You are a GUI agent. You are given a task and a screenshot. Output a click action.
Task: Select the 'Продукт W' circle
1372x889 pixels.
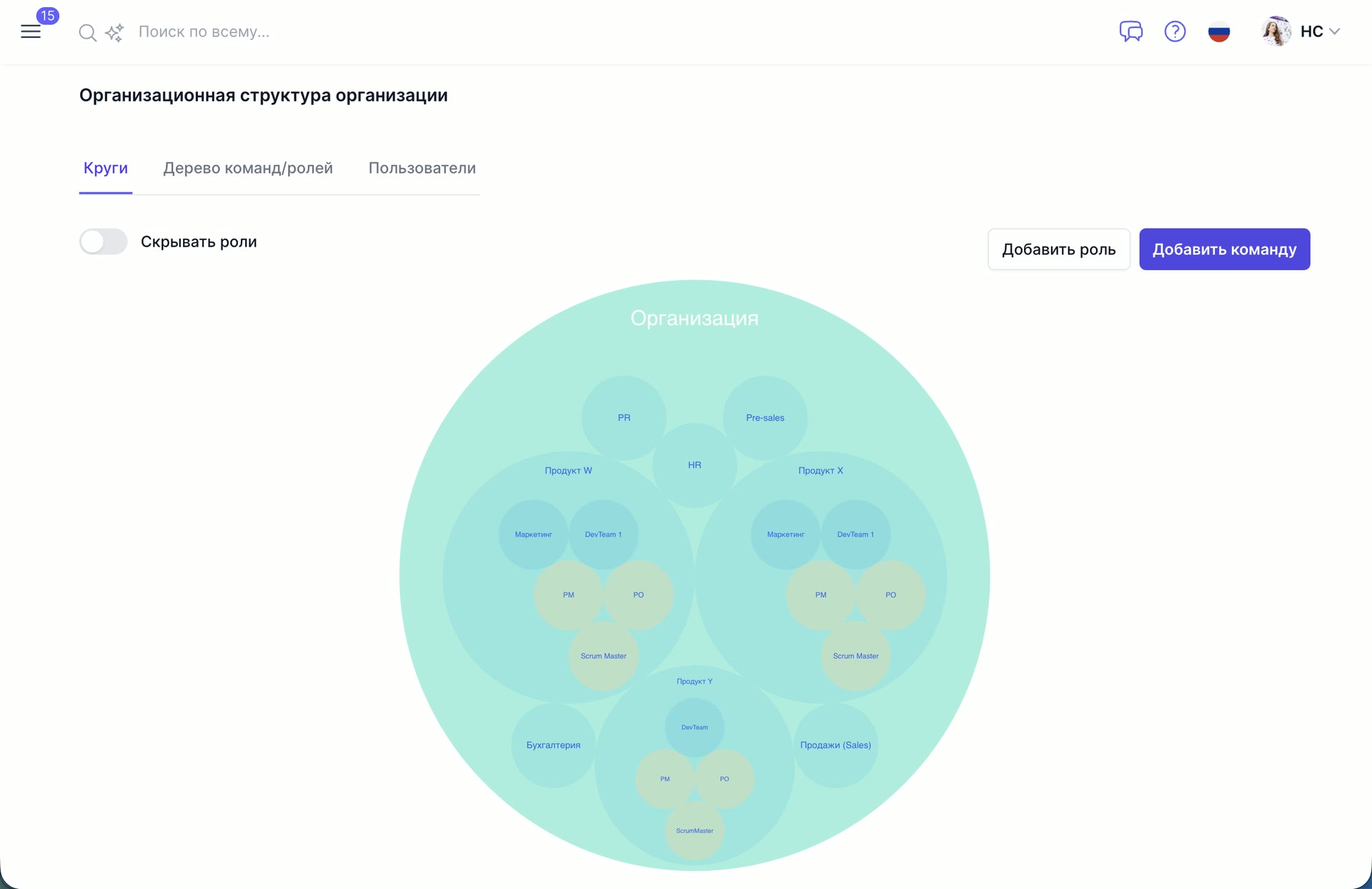pyautogui.click(x=568, y=470)
